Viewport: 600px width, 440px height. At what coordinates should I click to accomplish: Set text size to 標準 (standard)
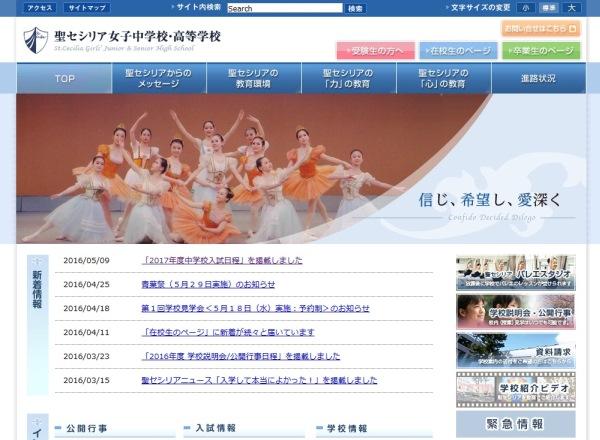click(548, 8)
